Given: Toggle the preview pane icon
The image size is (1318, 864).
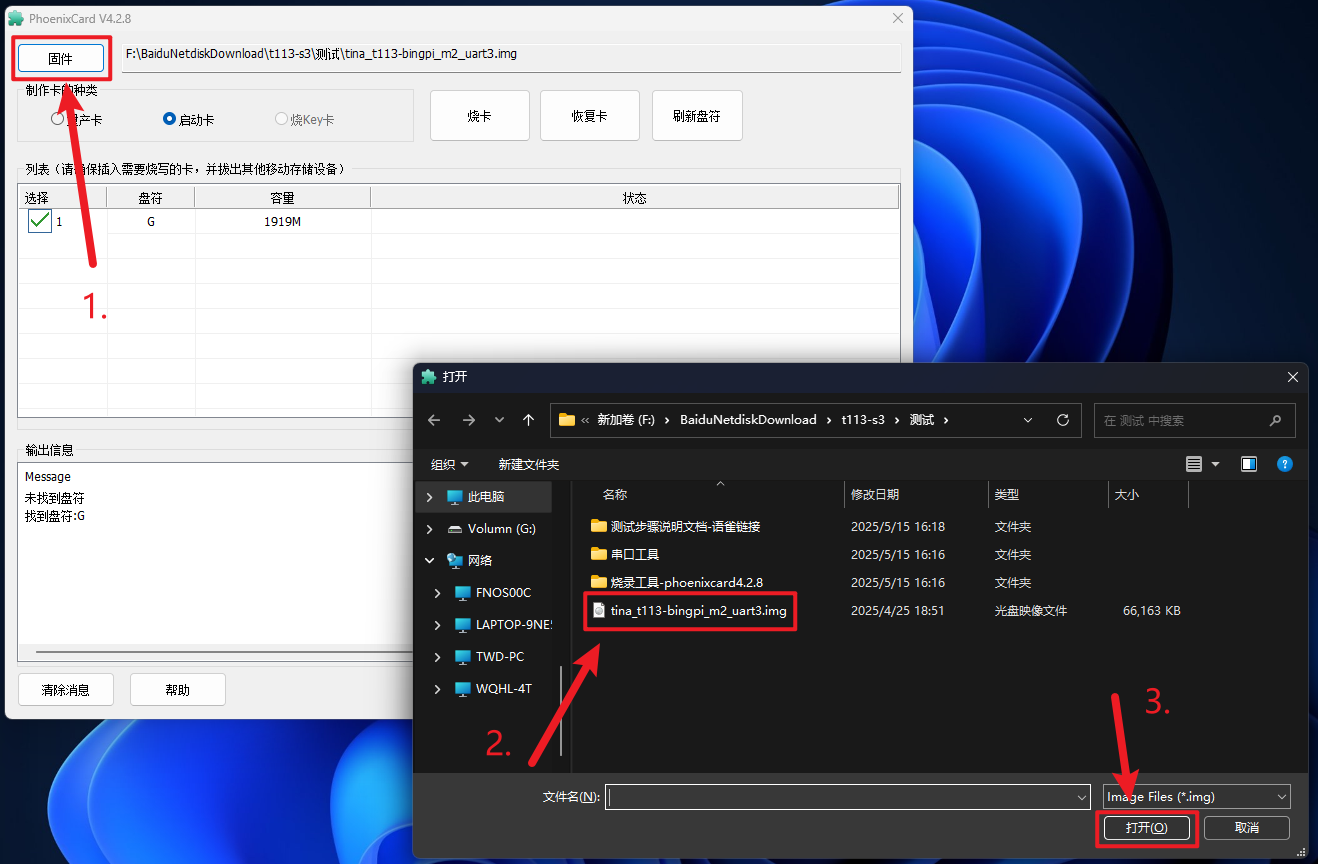Looking at the screenshot, I should pyautogui.click(x=1248, y=464).
